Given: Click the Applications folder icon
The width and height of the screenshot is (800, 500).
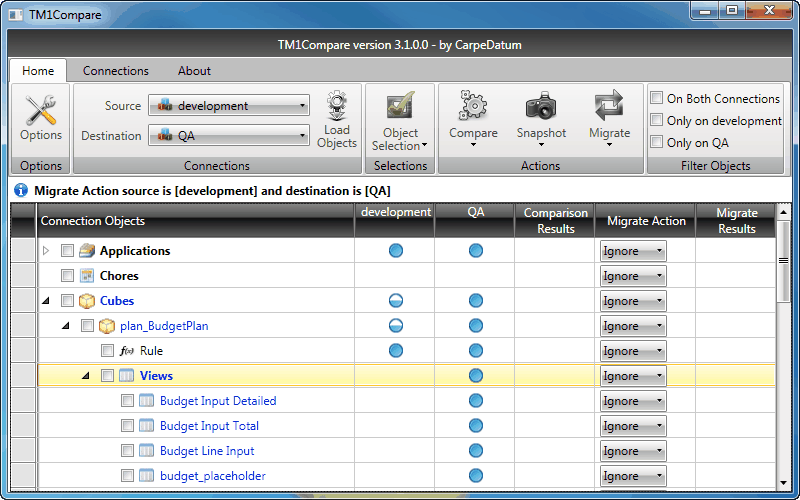Looking at the screenshot, I should pyautogui.click(x=87, y=251).
